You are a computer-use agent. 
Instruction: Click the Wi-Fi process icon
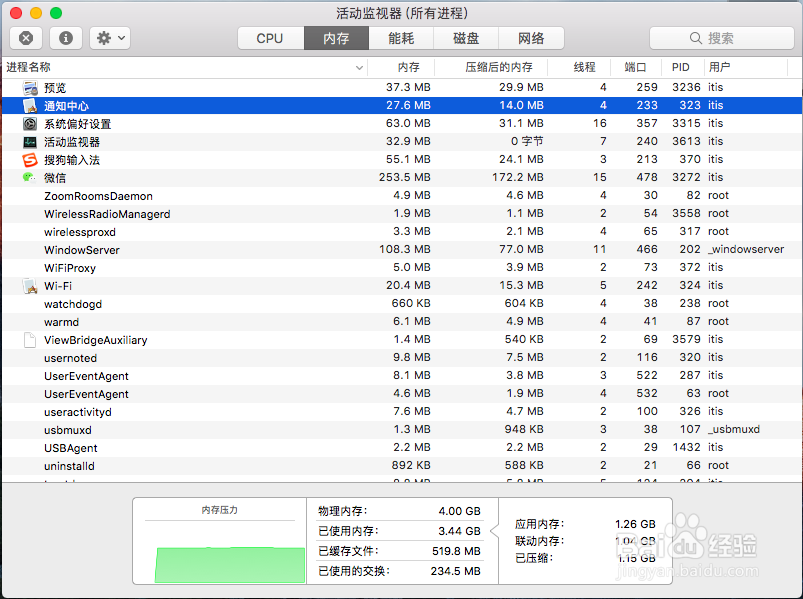30,286
